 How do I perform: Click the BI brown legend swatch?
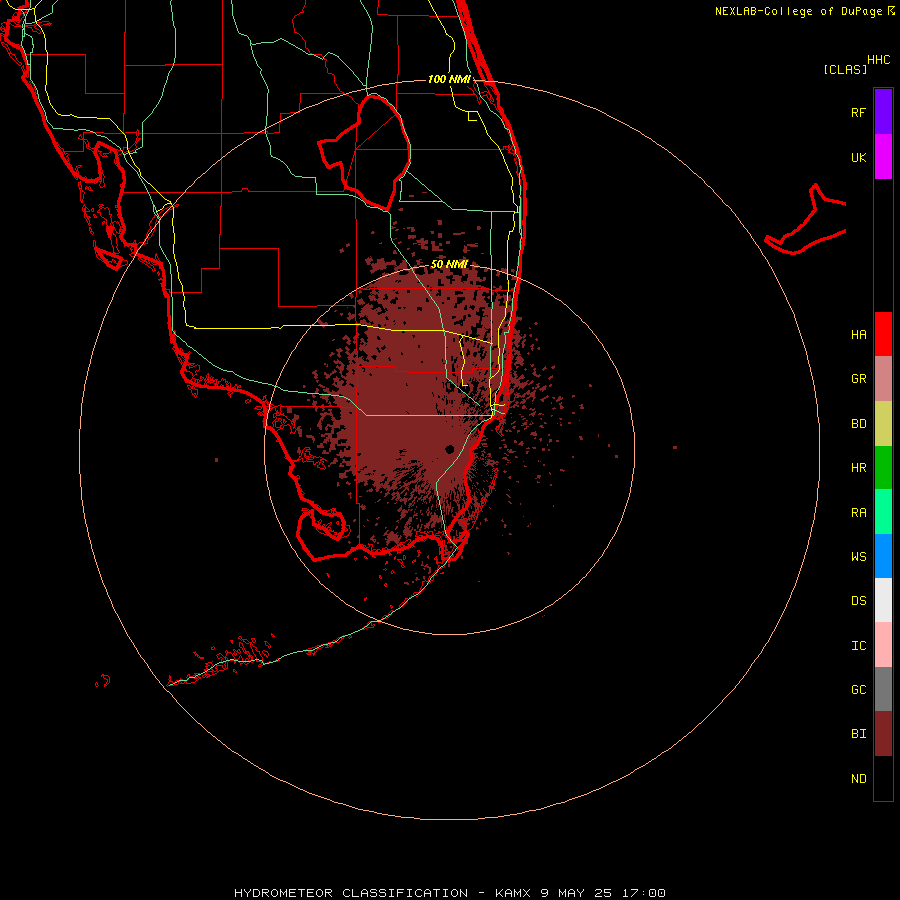coord(883,734)
